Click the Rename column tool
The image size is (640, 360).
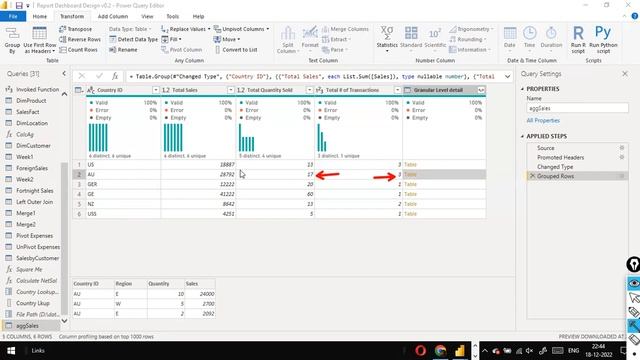123,49
